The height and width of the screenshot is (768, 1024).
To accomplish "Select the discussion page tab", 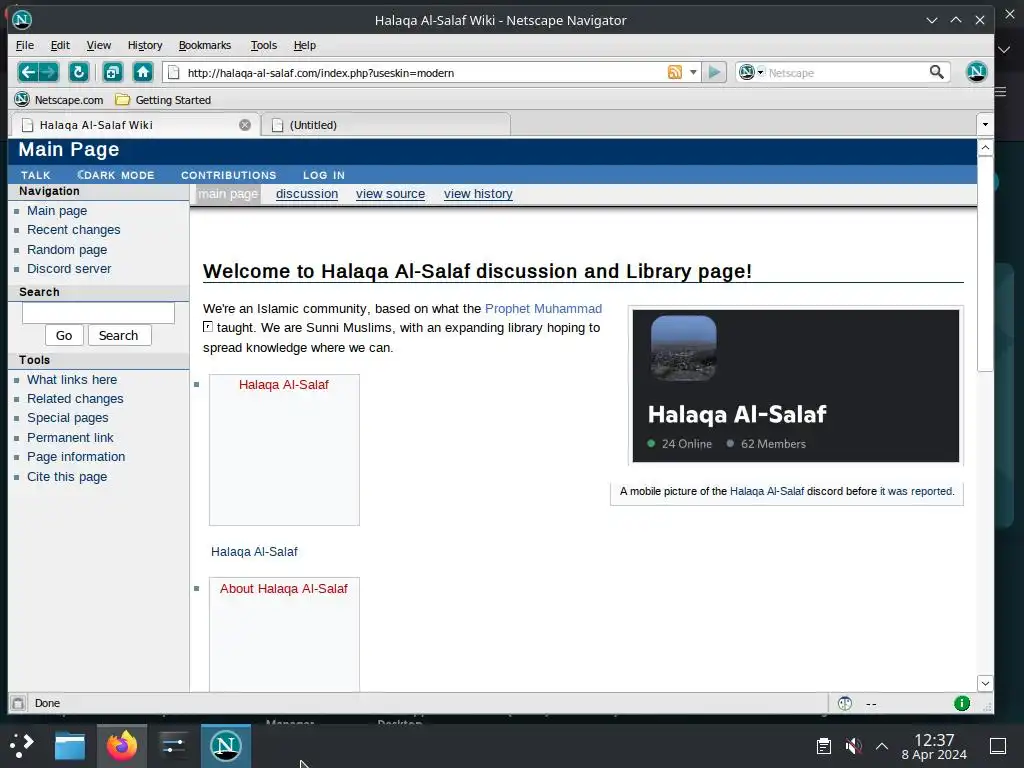I will [307, 193].
